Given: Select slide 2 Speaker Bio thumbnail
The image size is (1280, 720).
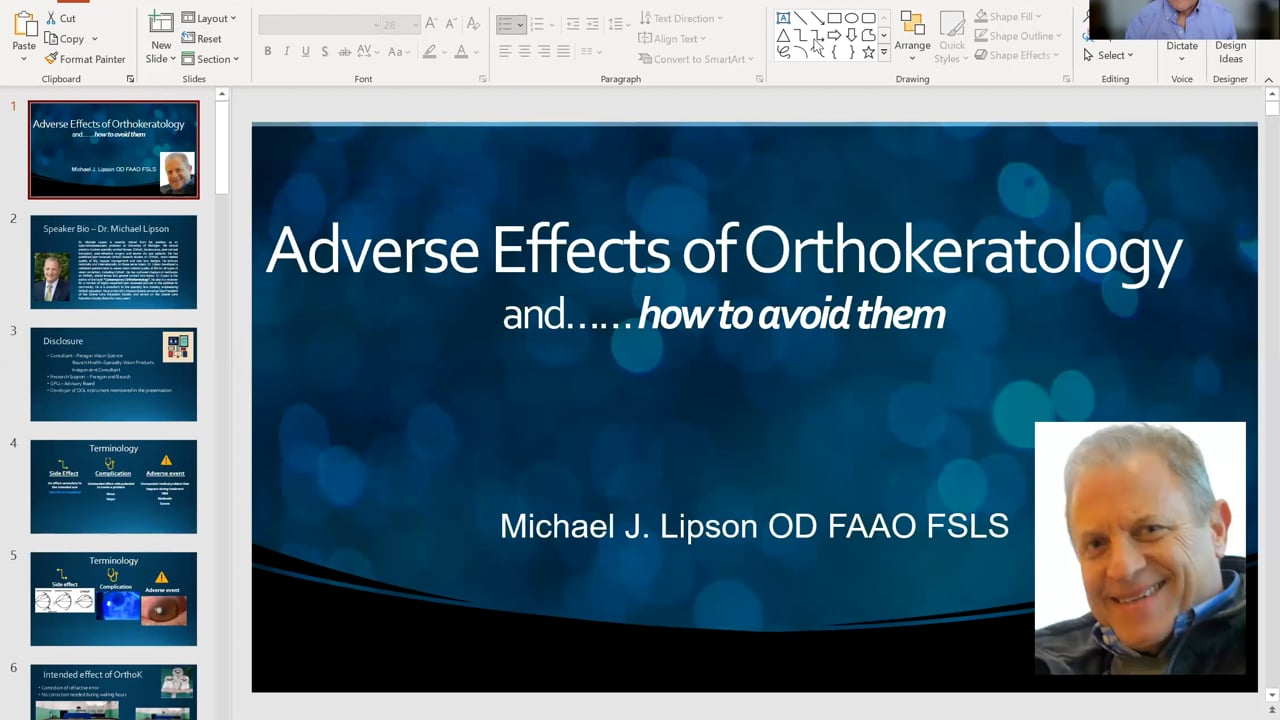Looking at the screenshot, I should (114, 262).
